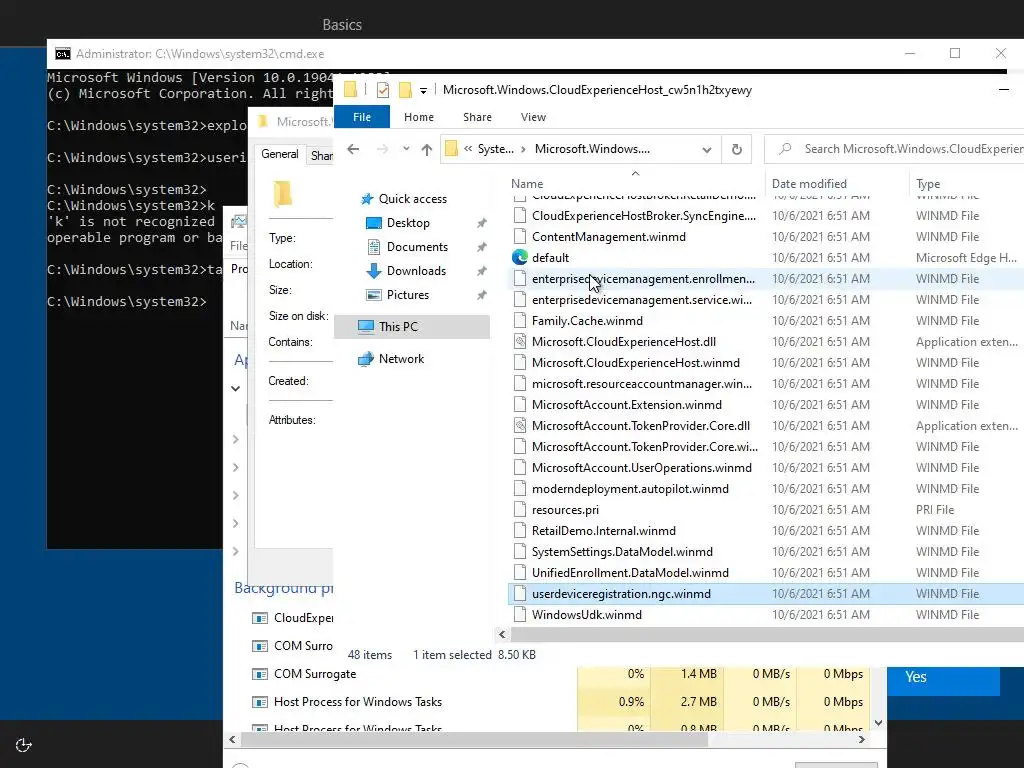Go forward in File Explorer

click(x=382, y=150)
